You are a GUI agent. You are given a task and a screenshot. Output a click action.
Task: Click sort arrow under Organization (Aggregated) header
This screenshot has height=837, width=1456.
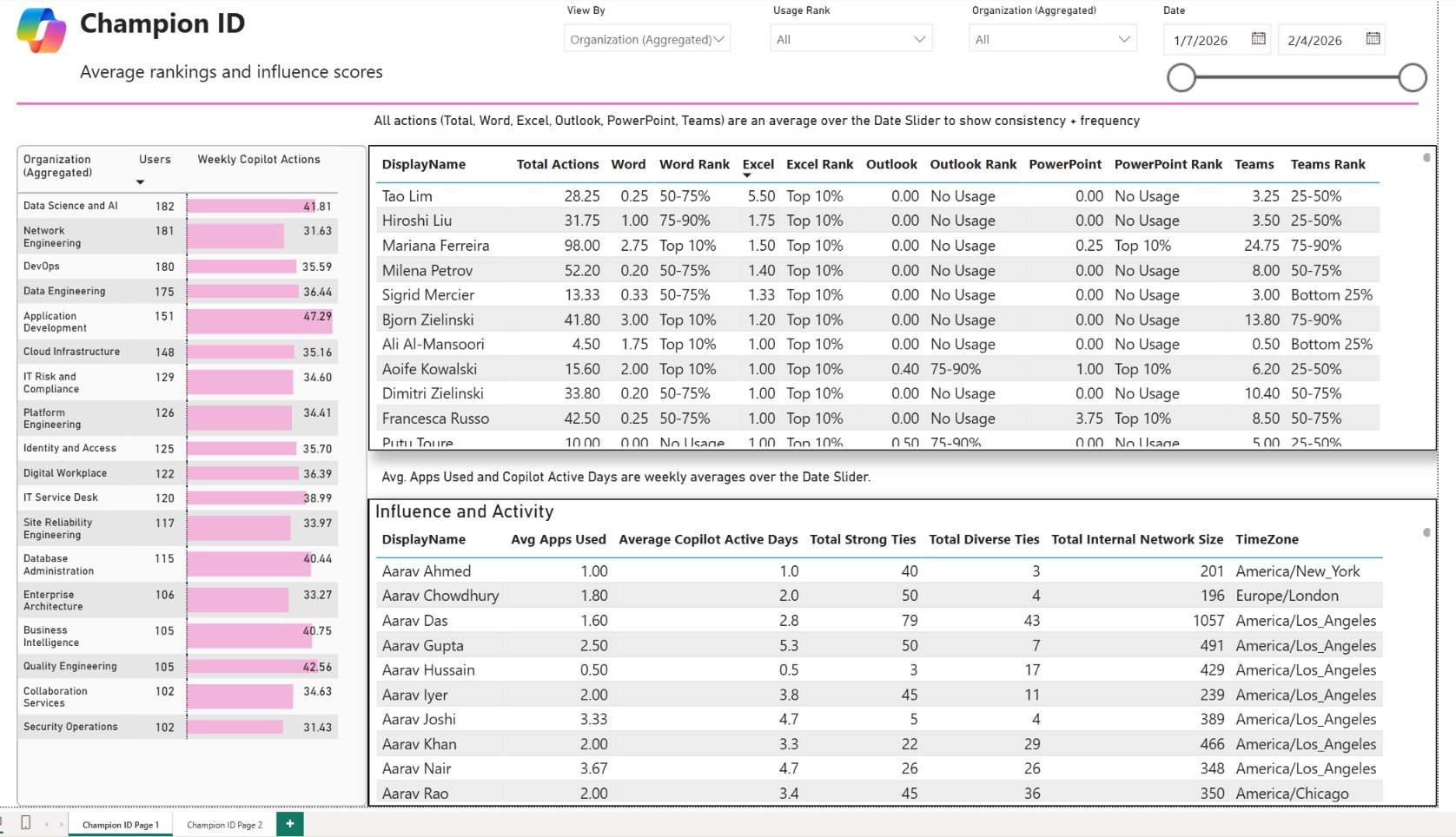[140, 182]
